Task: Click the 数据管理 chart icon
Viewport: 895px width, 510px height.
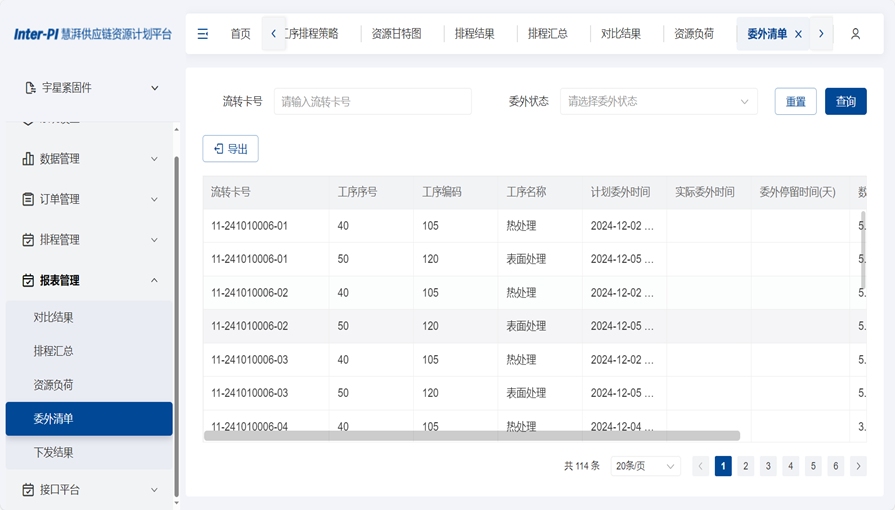Action: click(28, 159)
